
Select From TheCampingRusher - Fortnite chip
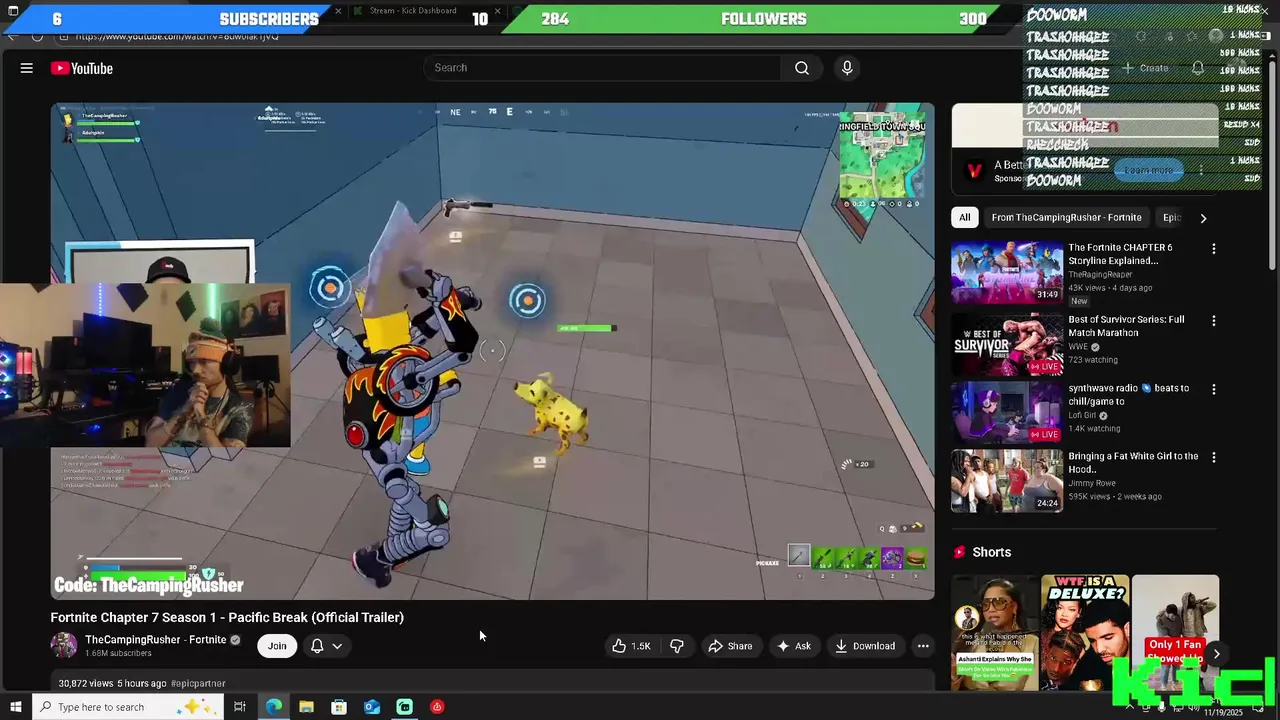pyautogui.click(x=1066, y=218)
